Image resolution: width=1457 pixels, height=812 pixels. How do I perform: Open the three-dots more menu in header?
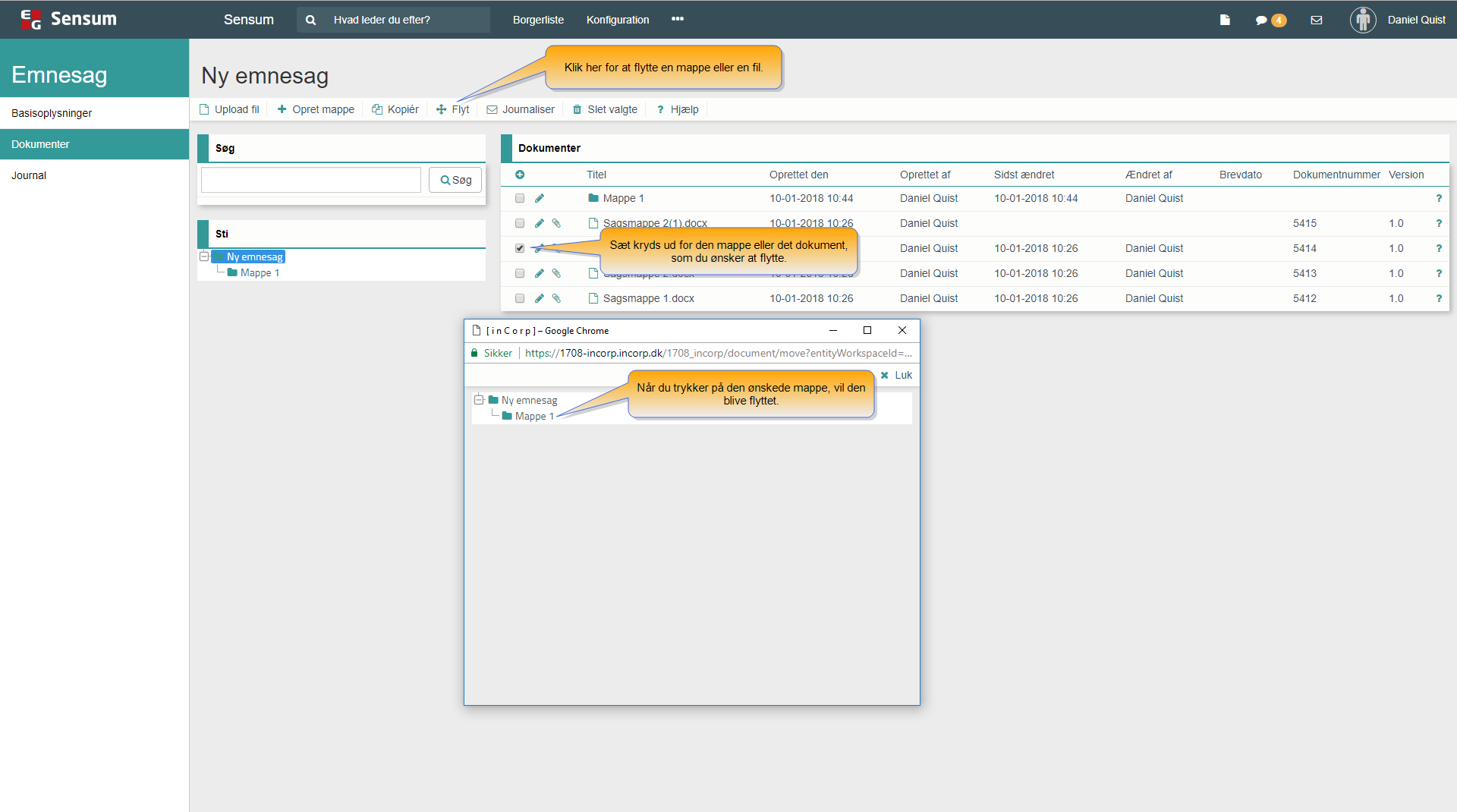click(678, 19)
